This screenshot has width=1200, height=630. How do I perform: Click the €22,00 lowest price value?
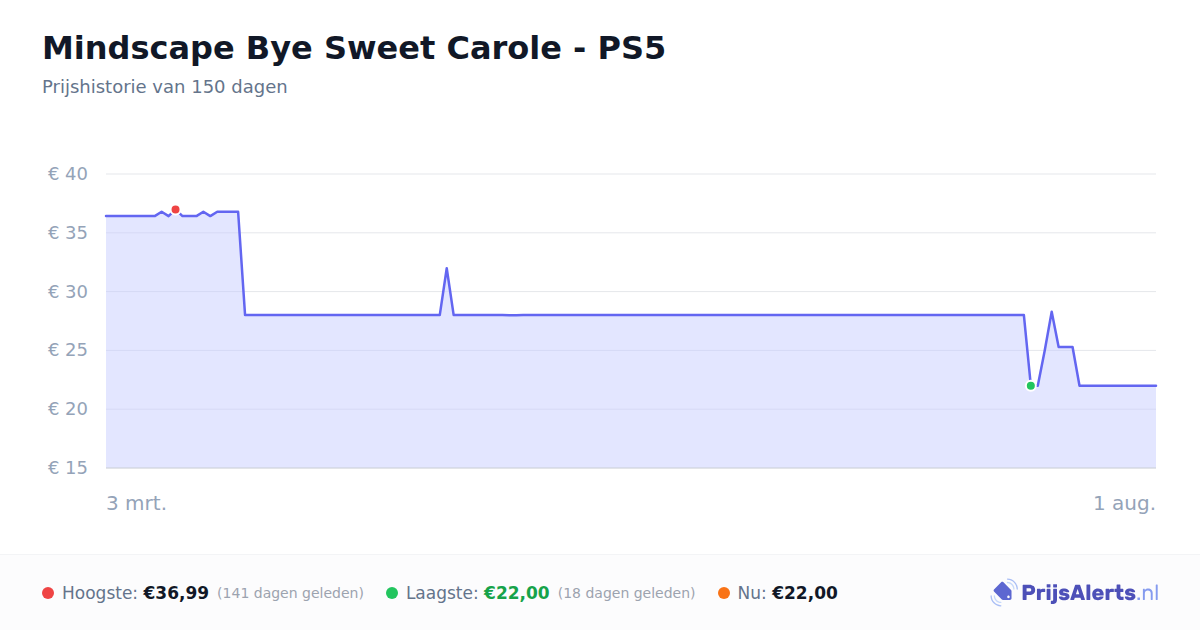click(517, 593)
